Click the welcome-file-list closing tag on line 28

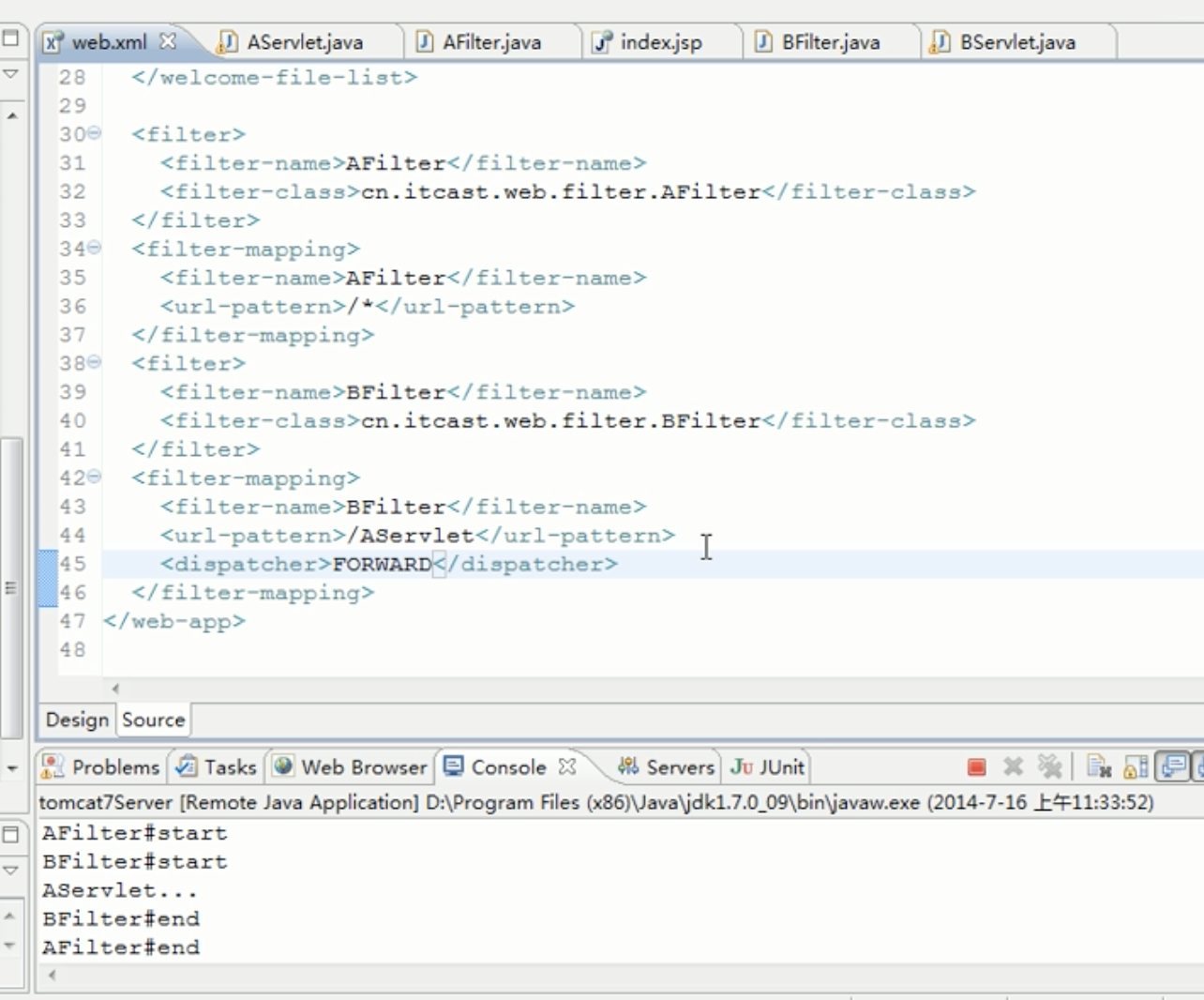(x=275, y=77)
